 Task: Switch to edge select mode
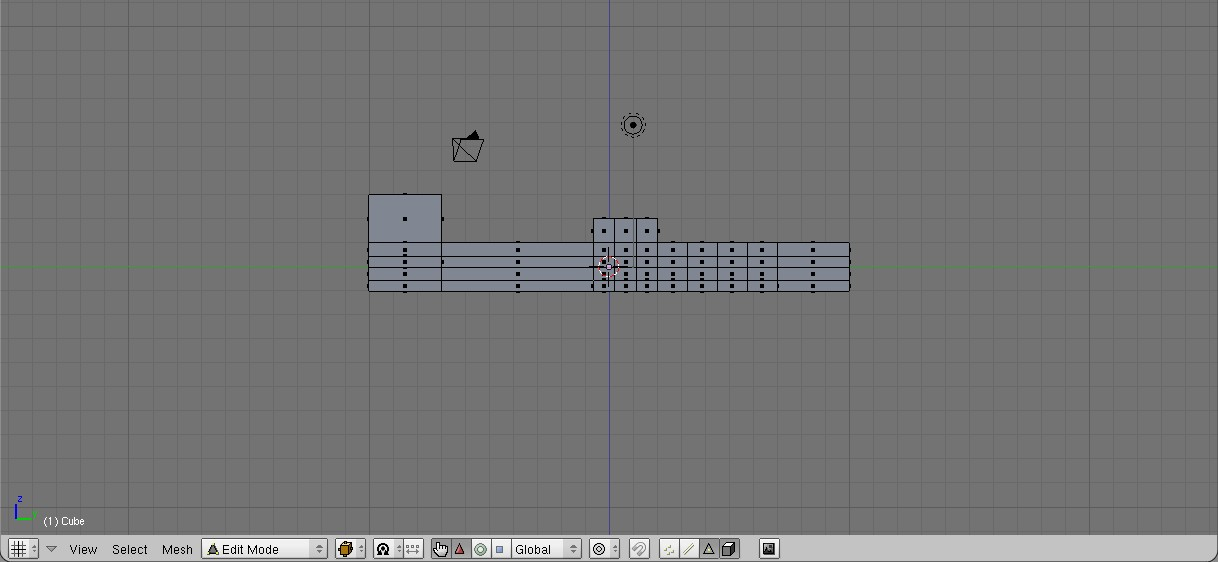pyautogui.click(x=688, y=549)
